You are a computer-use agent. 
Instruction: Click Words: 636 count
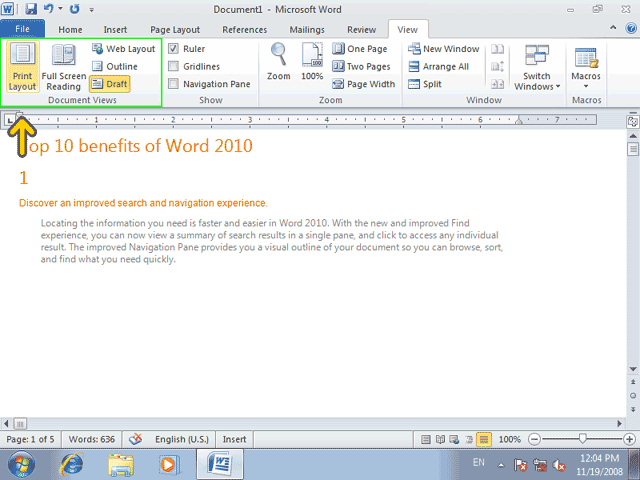click(91, 439)
